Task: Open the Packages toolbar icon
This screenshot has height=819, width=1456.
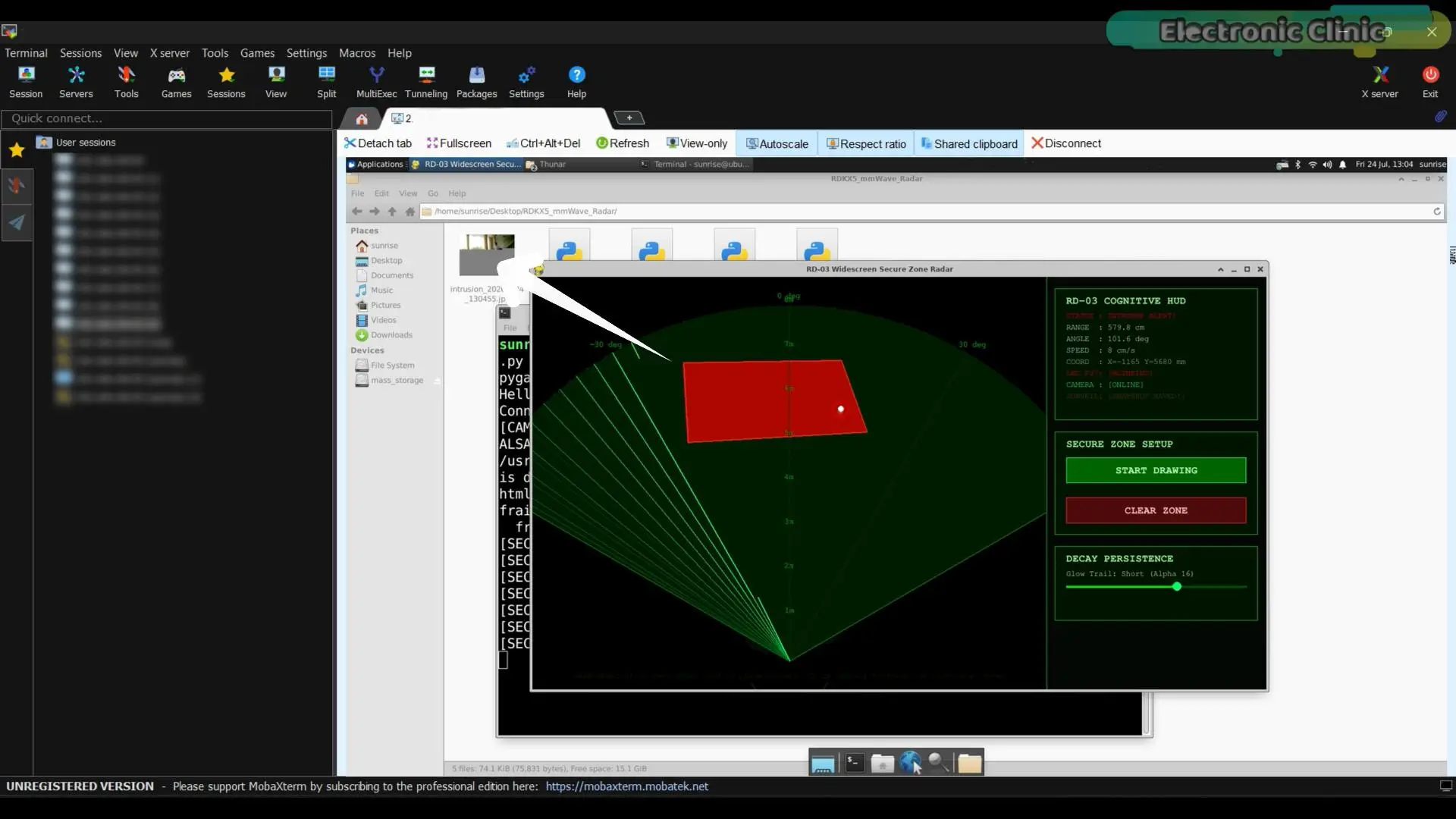Action: tap(476, 82)
